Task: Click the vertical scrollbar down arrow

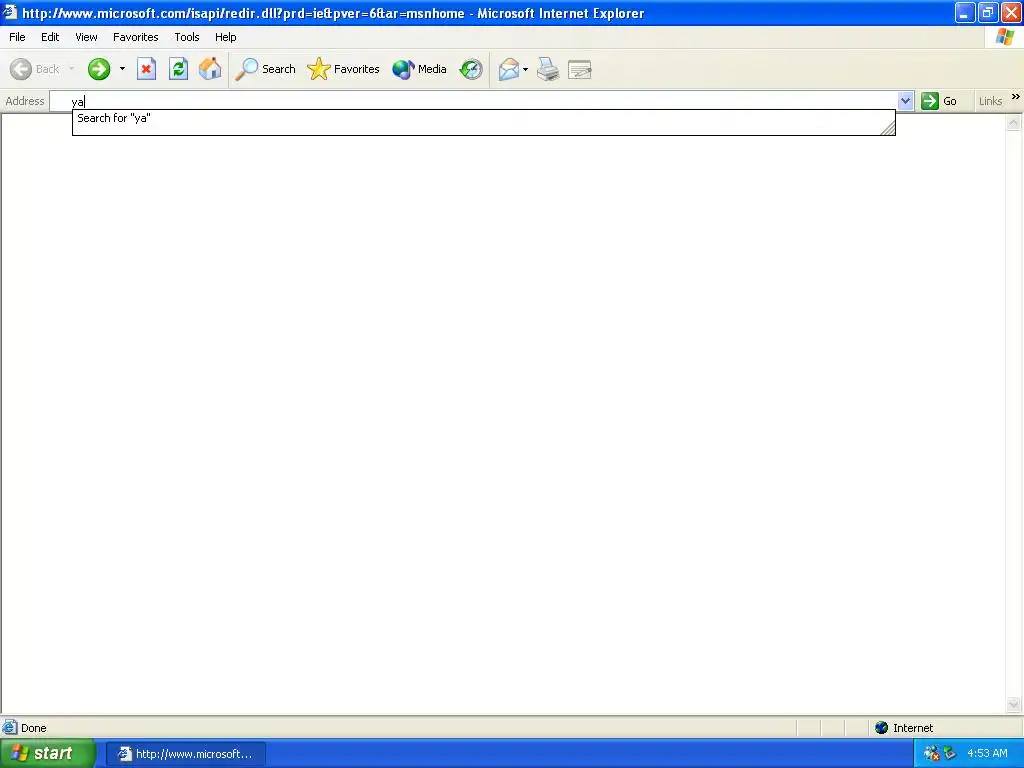Action: point(1014,704)
